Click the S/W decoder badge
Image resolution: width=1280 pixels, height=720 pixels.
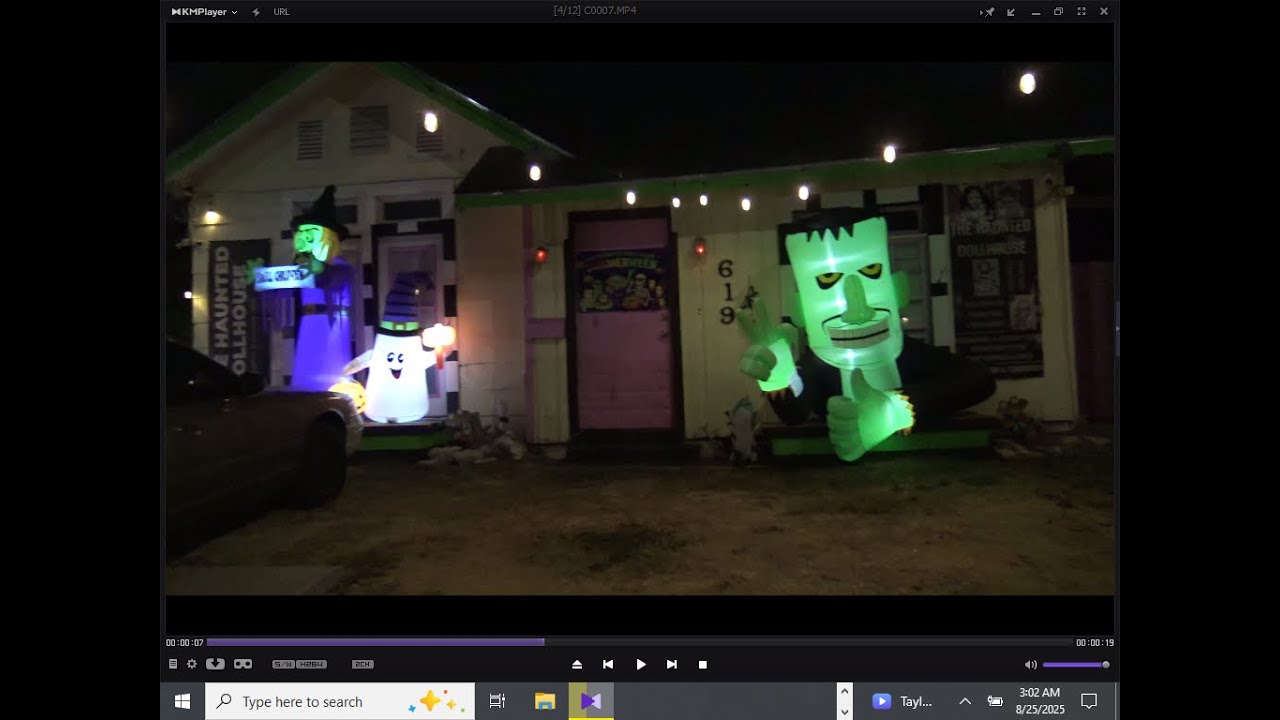pos(283,664)
